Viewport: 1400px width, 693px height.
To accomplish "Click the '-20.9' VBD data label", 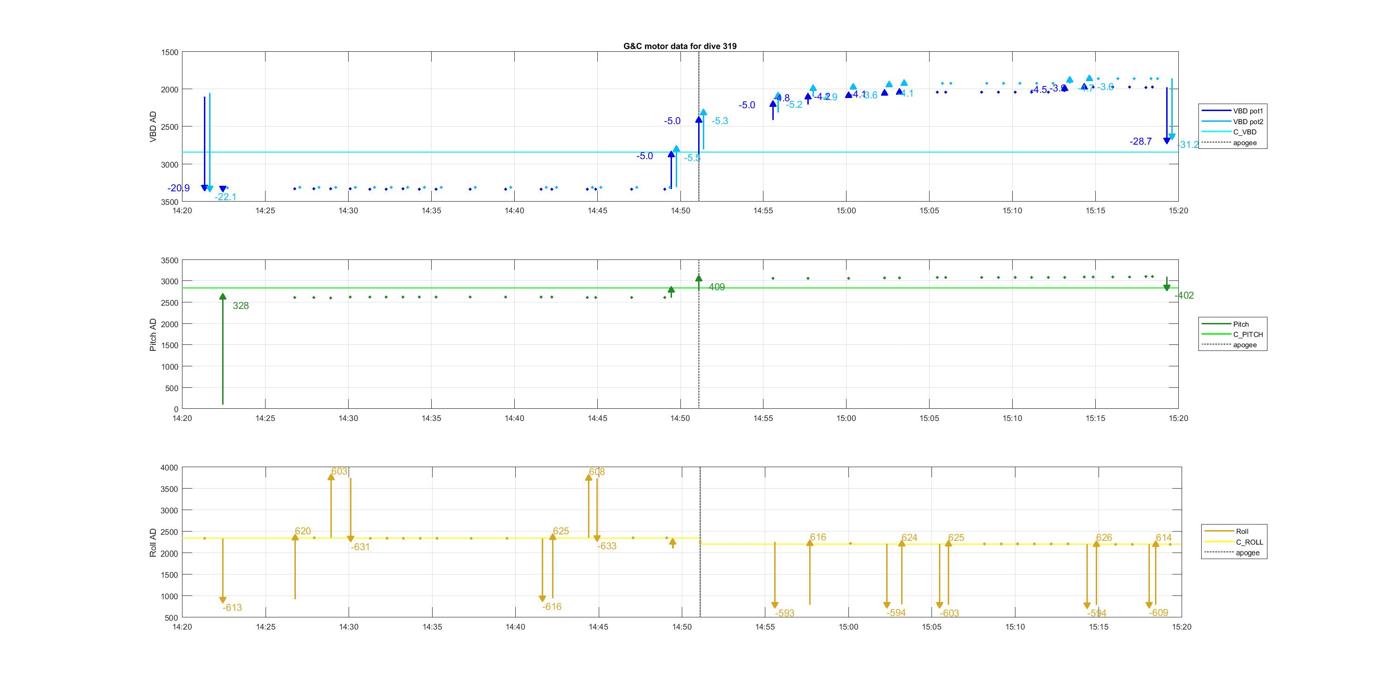I will pos(178,188).
